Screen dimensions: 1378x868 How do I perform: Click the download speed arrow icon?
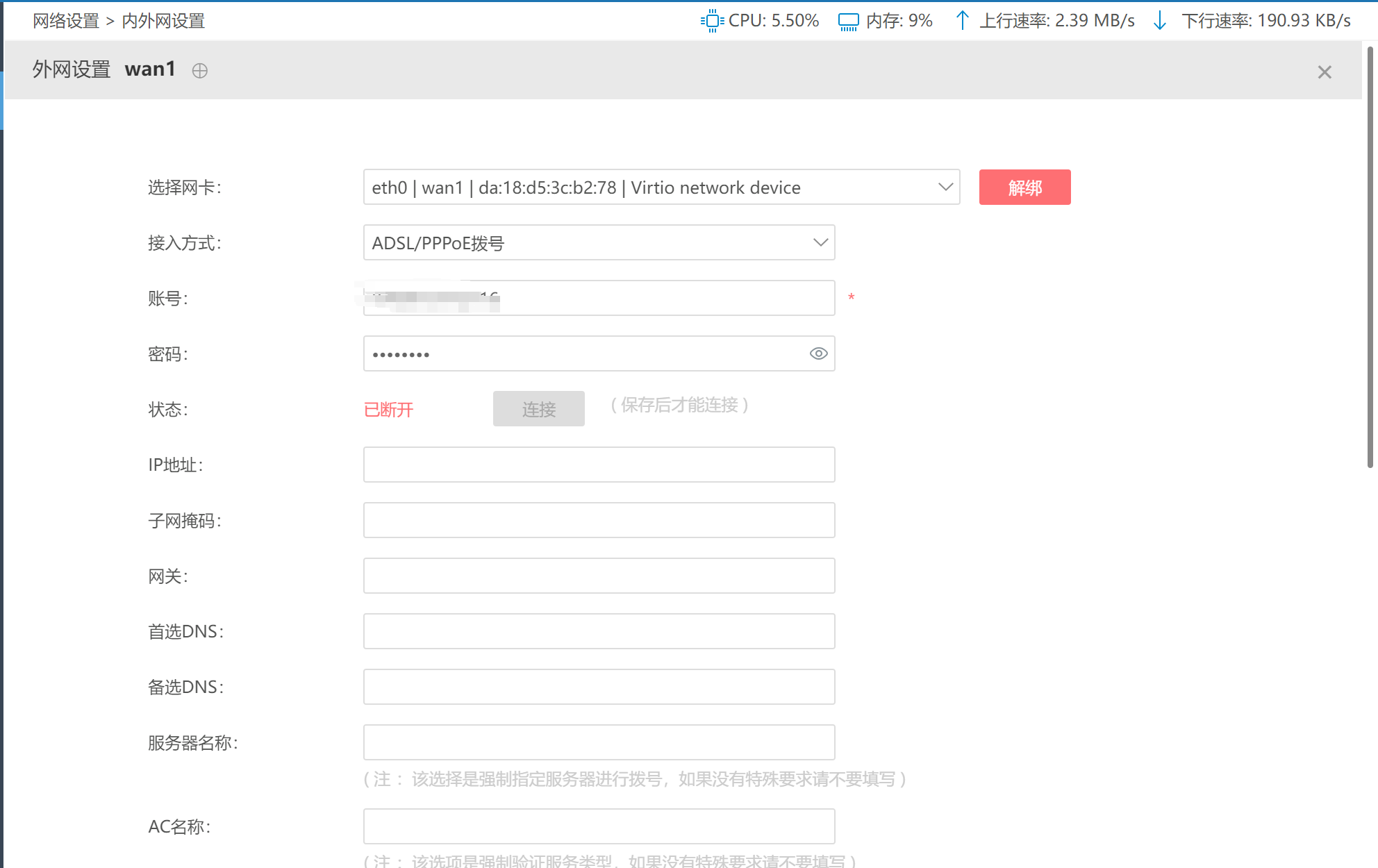tap(1159, 21)
